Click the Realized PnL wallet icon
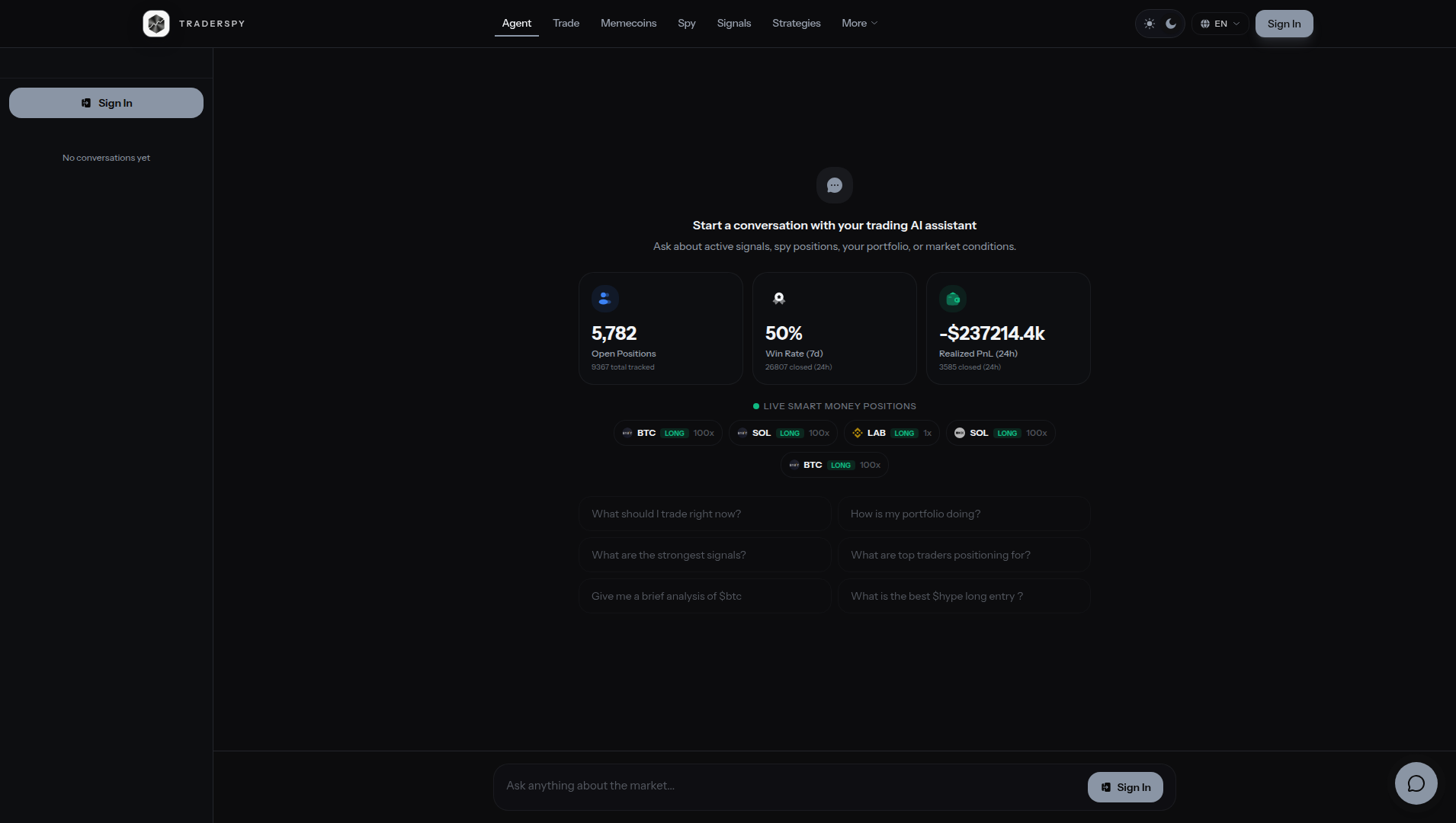The width and height of the screenshot is (1456, 823). pyautogui.click(x=953, y=299)
